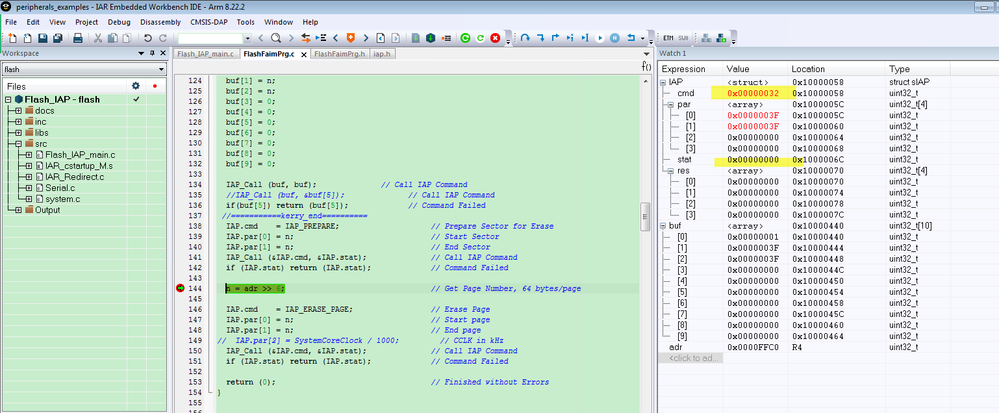Screen dimensions: 999x413
Task: Click the breakpoint marker at line 144
Action: tap(180, 289)
